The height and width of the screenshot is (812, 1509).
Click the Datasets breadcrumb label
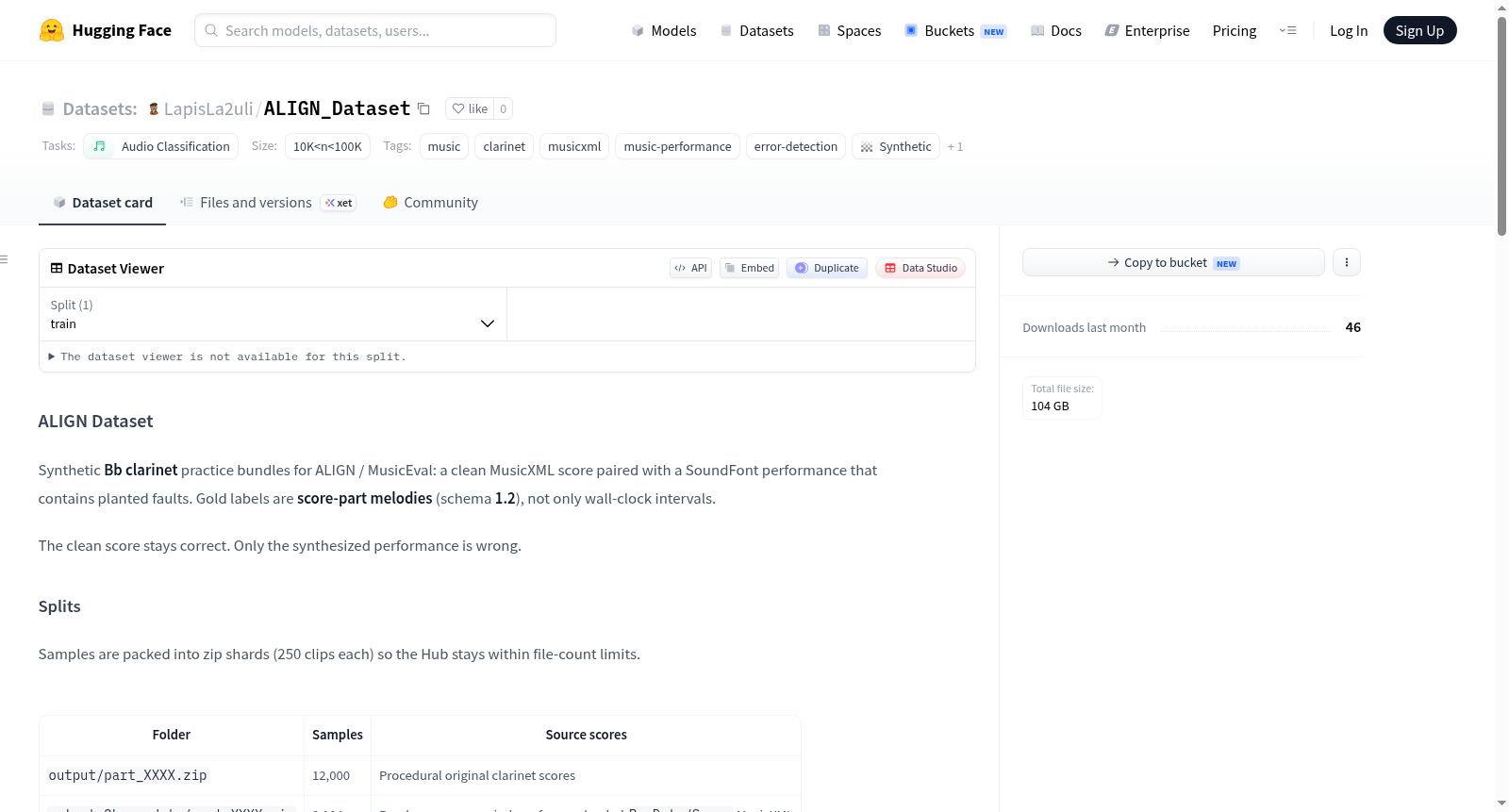[x=100, y=108]
